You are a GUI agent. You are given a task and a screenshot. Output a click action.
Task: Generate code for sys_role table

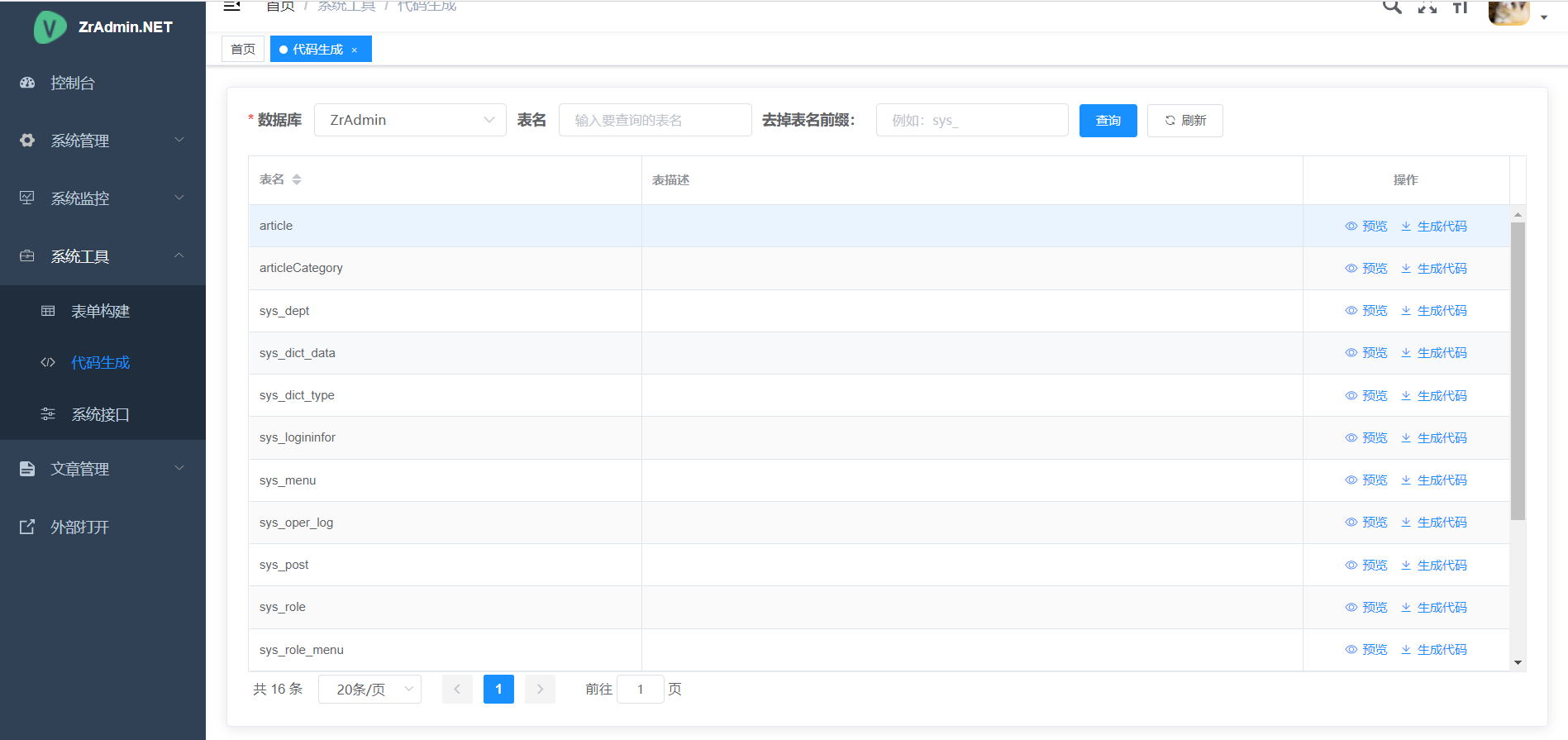[x=1434, y=608]
